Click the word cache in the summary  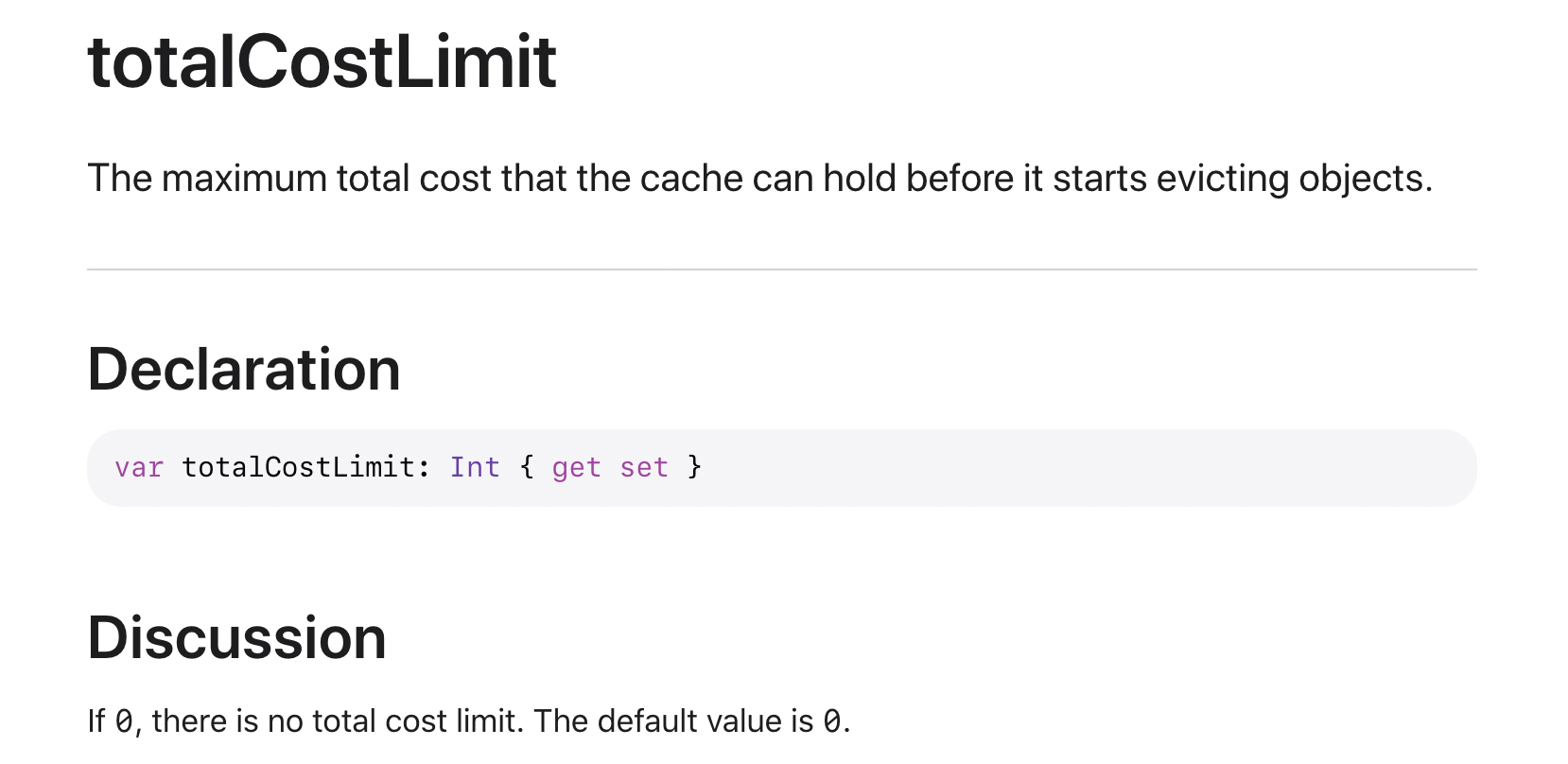tap(691, 179)
